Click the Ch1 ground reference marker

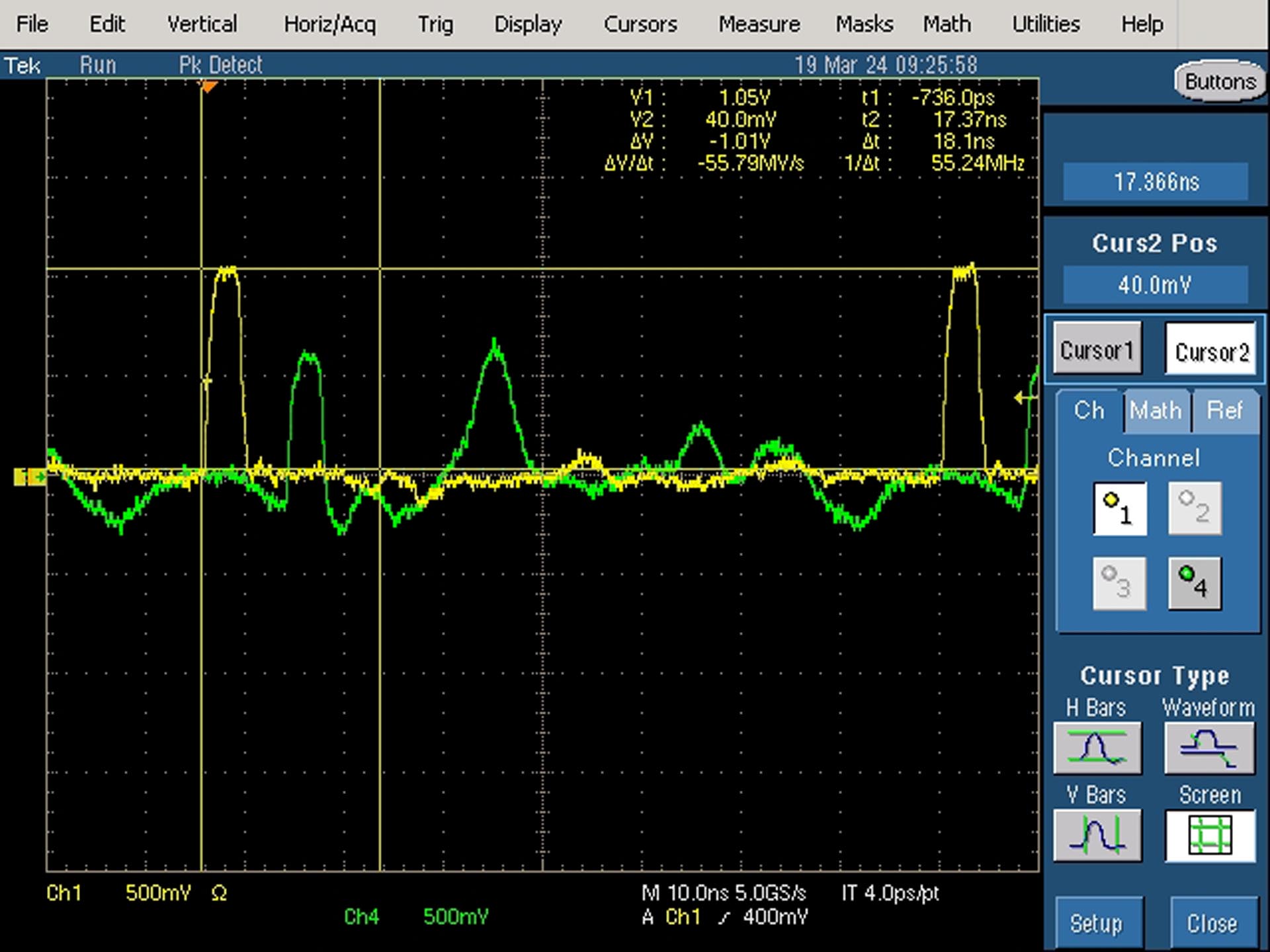(x=30, y=476)
